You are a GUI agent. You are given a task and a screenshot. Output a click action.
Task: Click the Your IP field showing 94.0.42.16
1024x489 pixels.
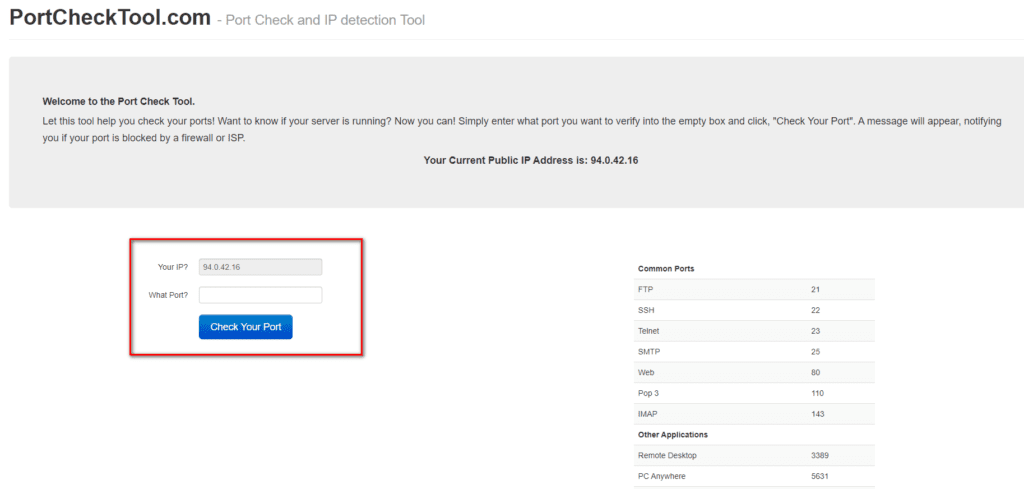point(261,267)
